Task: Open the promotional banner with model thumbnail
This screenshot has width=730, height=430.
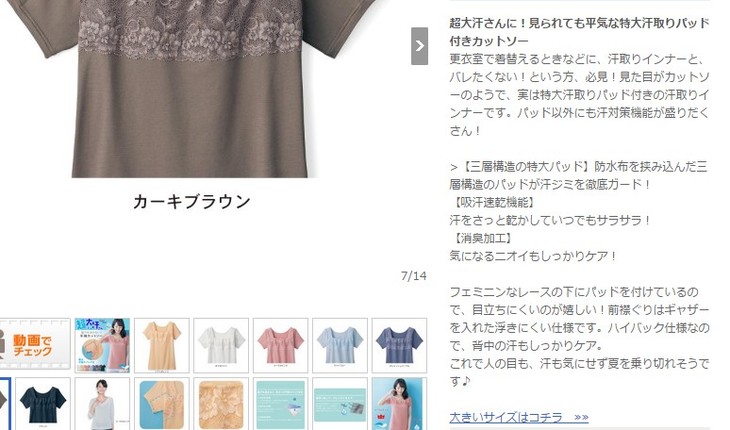Action: [102, 345]
